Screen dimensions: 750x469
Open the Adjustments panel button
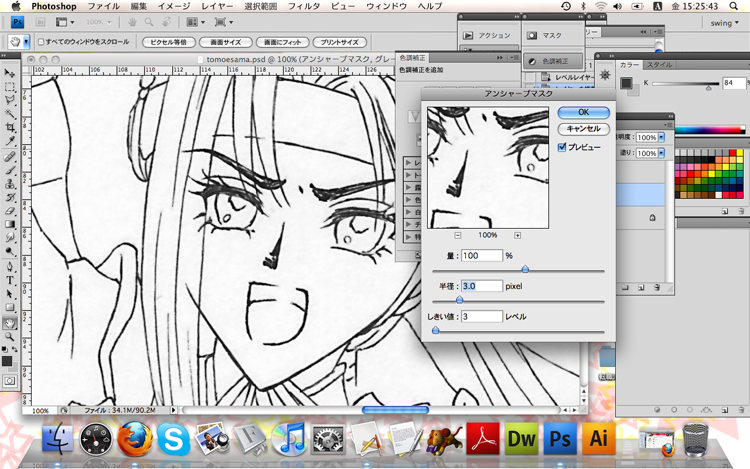click(x=553, y=61)
